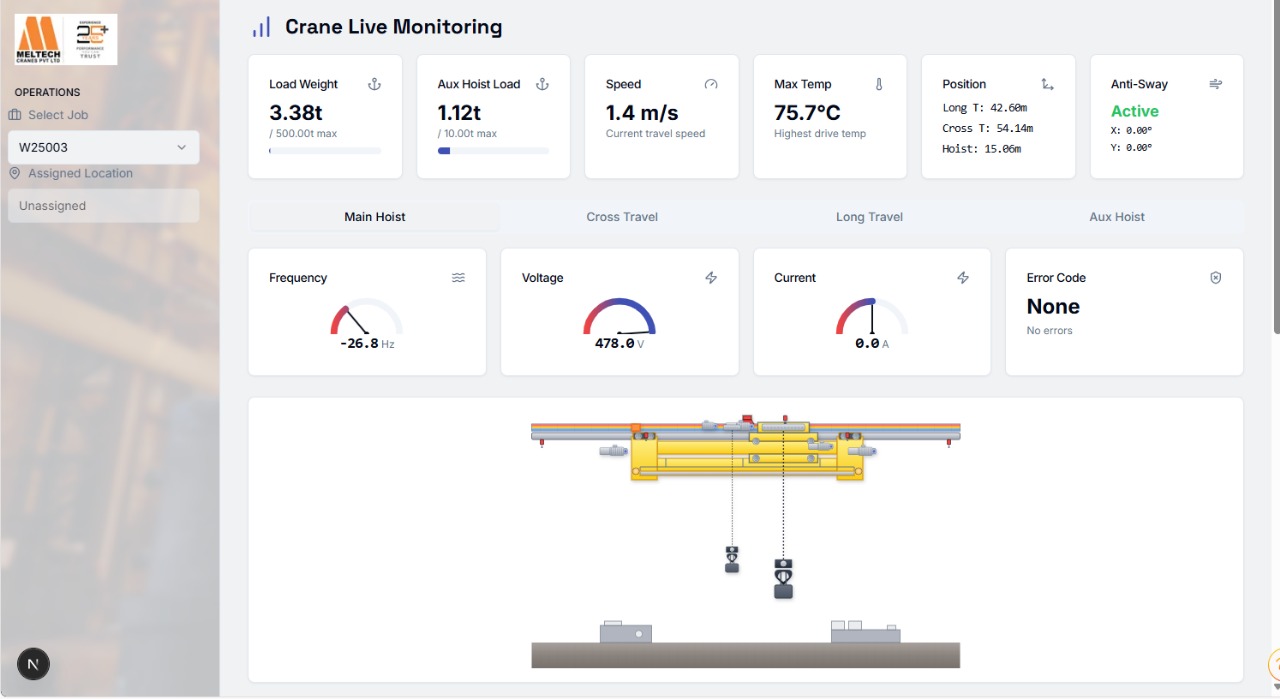Select the Long Travel tab
This screenshot has height=699, width=1280.
[869, 216]
